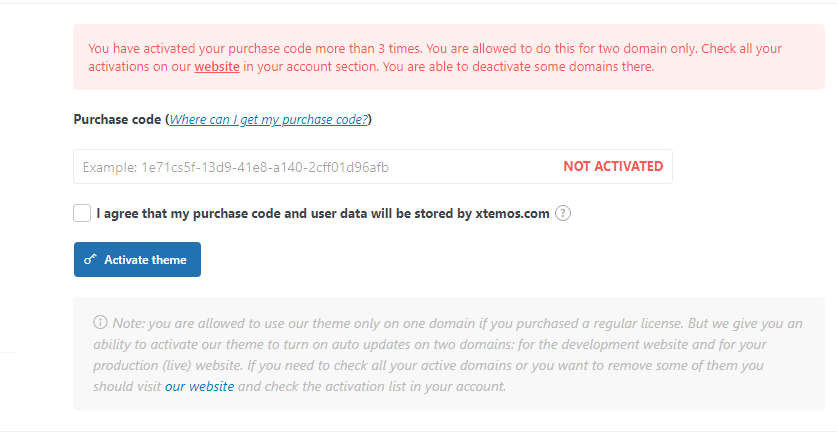
Task: Click the info icon beside Note text
Action: tap(100, 322)
